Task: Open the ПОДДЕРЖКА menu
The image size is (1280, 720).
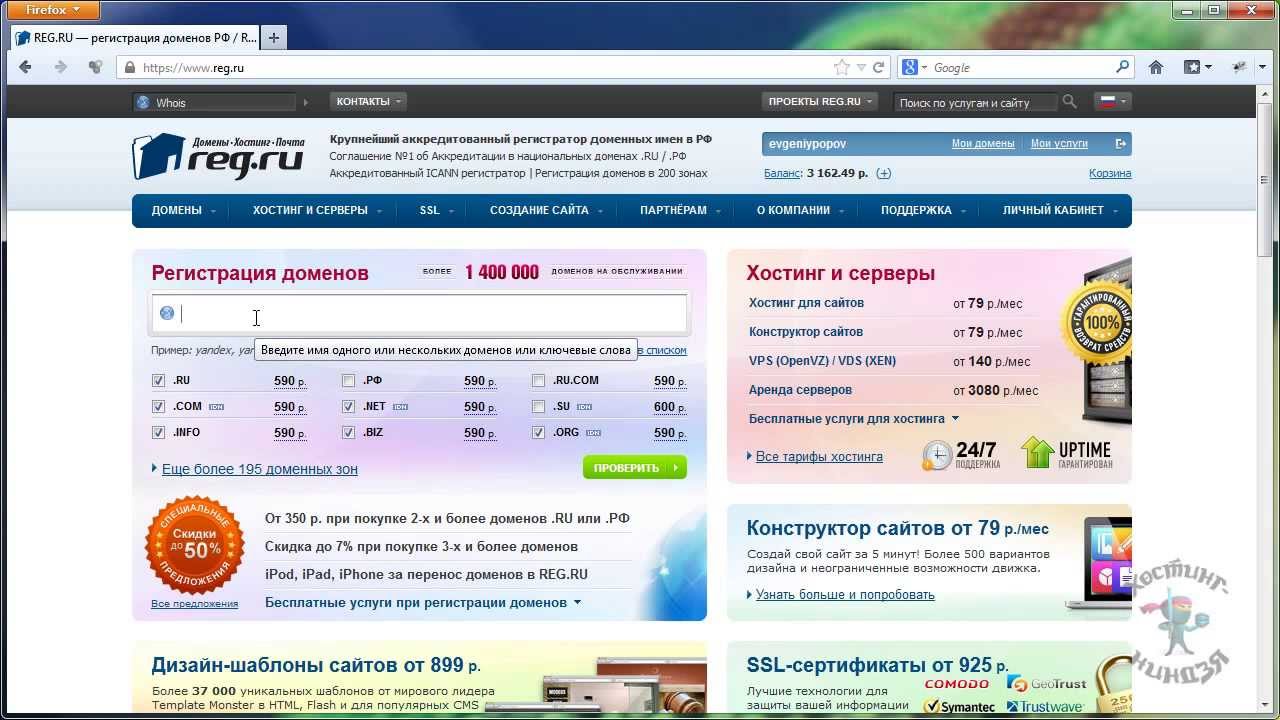Action: pyautogui.click(x=923, y=210)
